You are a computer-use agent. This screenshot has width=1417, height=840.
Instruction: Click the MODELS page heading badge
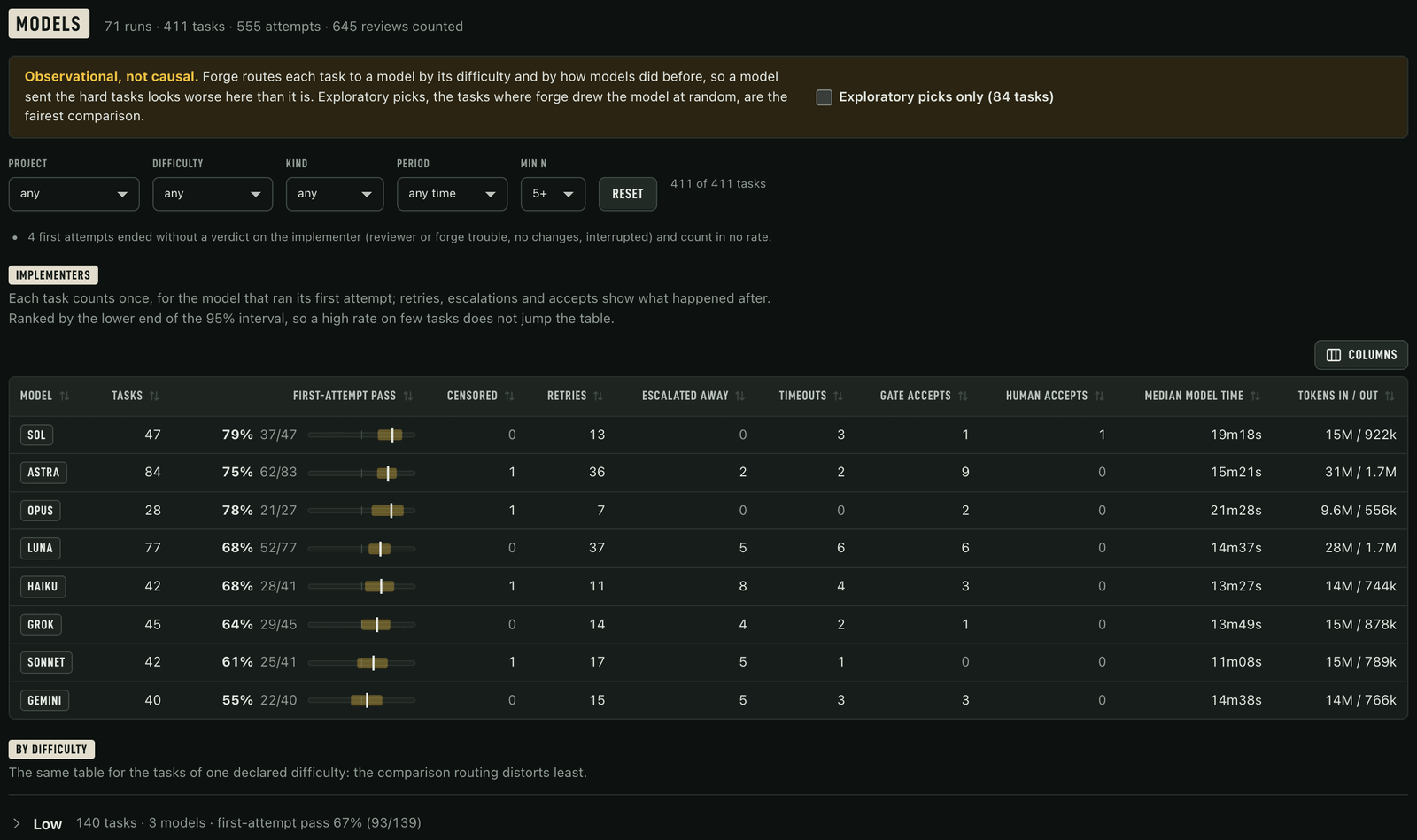coord(49,24)
